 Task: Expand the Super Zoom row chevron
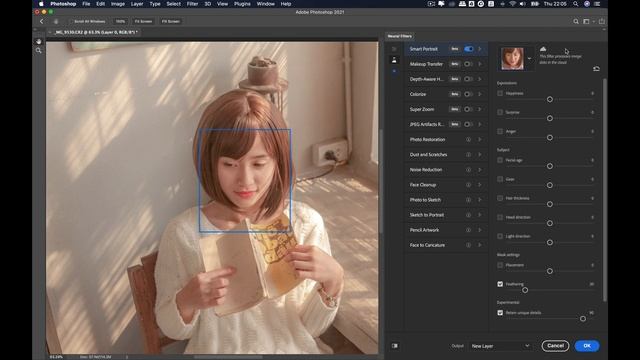point(480,109)
